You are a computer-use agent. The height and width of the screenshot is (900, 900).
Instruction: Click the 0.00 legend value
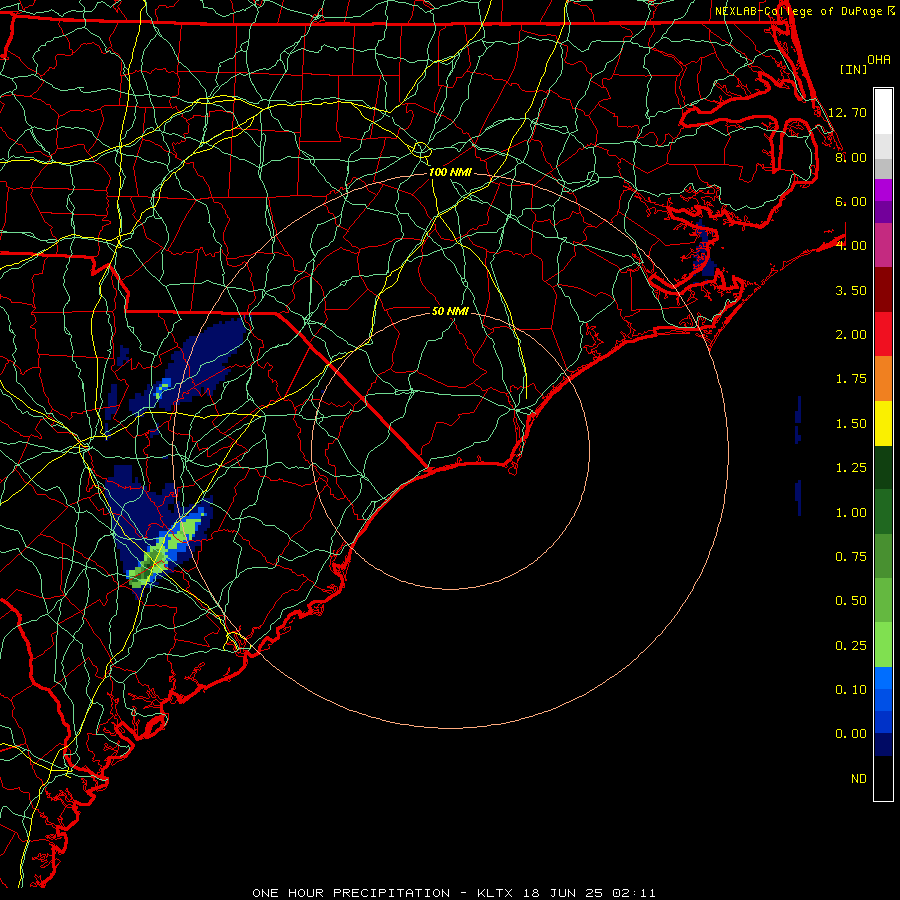click(x=851, y=734)
